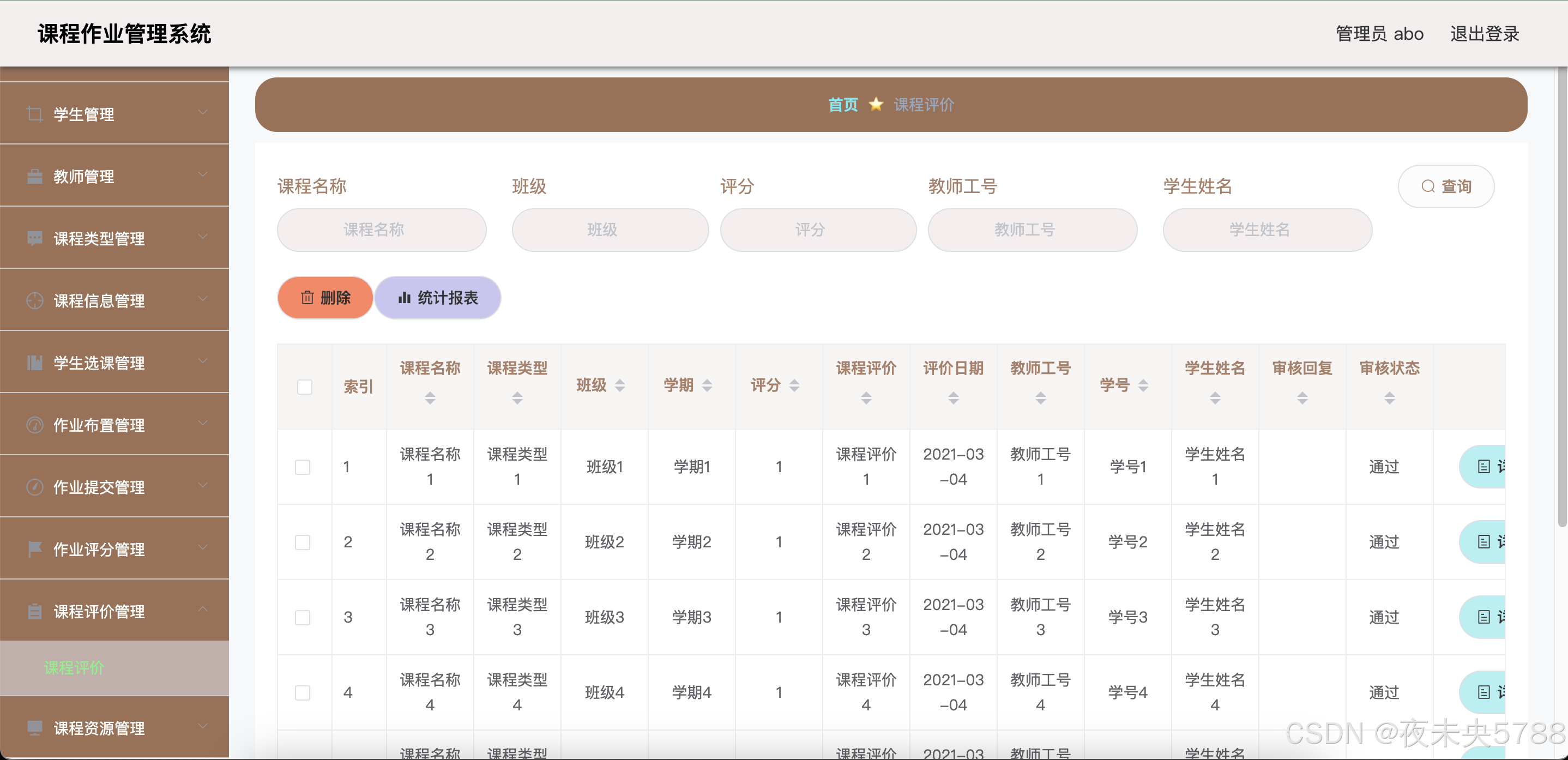Image resolution: width=1568 pixels, height=760 pixels.
Task: Click the clipboard icon beside 课程评价管理
Action: pos(35,611)
